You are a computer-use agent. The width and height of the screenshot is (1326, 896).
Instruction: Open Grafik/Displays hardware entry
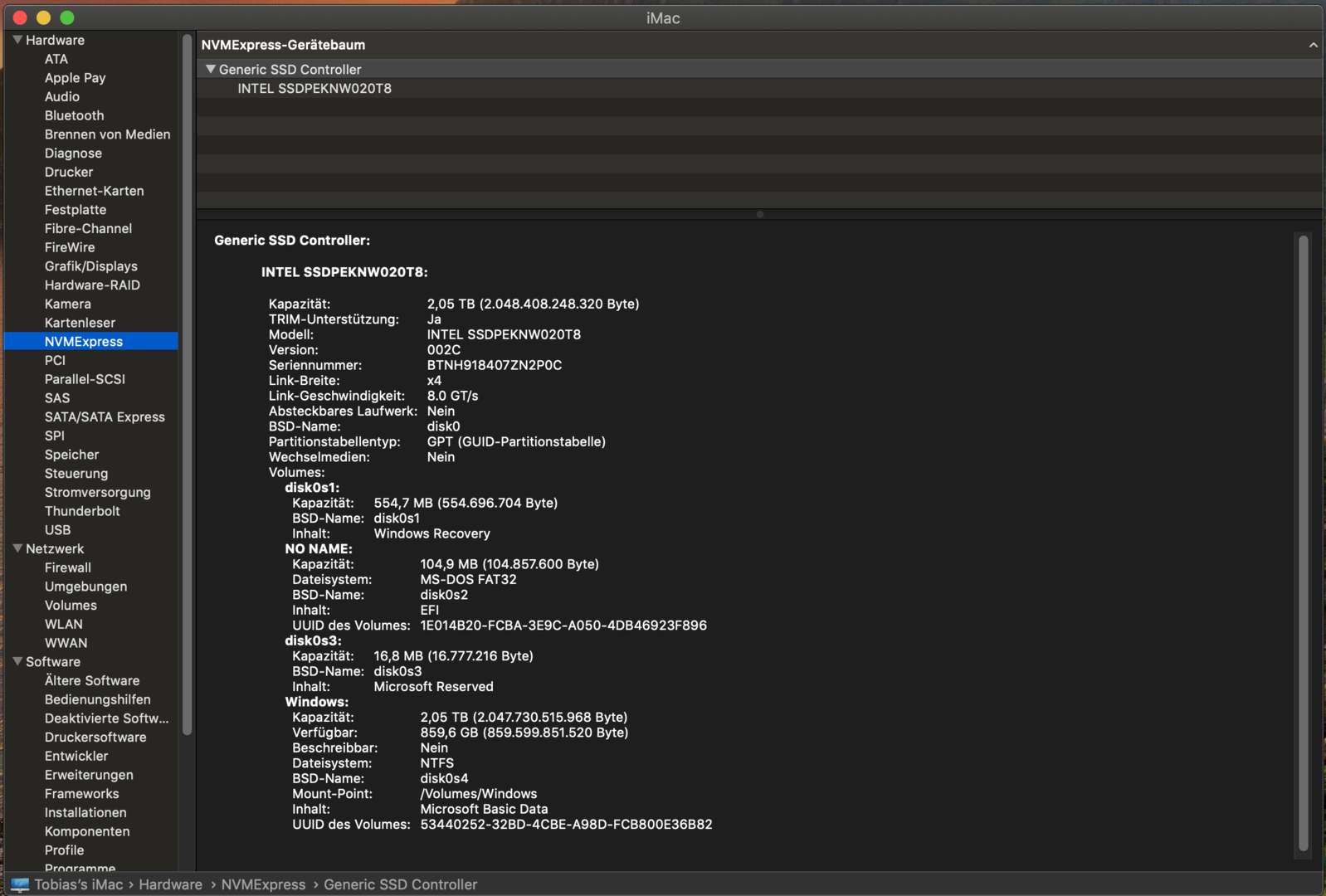point(90,266)
